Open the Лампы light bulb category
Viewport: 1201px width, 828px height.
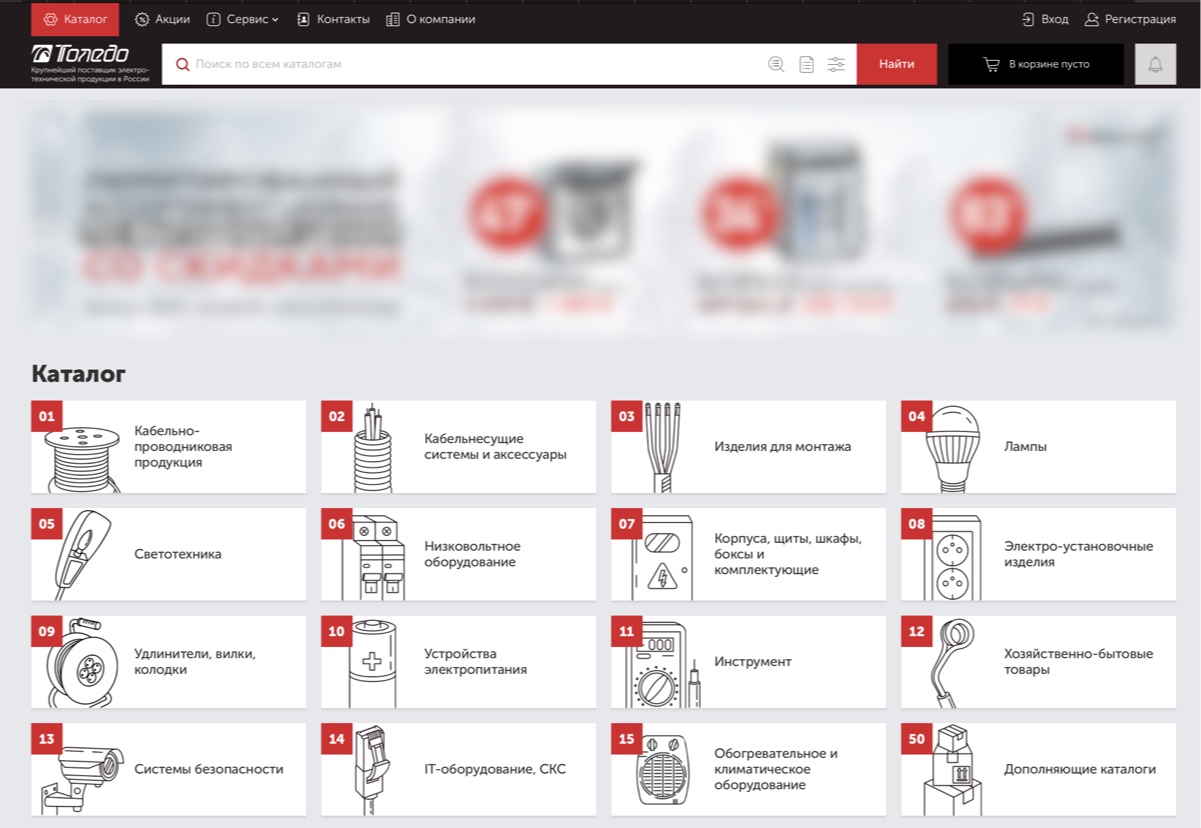pos(1038,447)
